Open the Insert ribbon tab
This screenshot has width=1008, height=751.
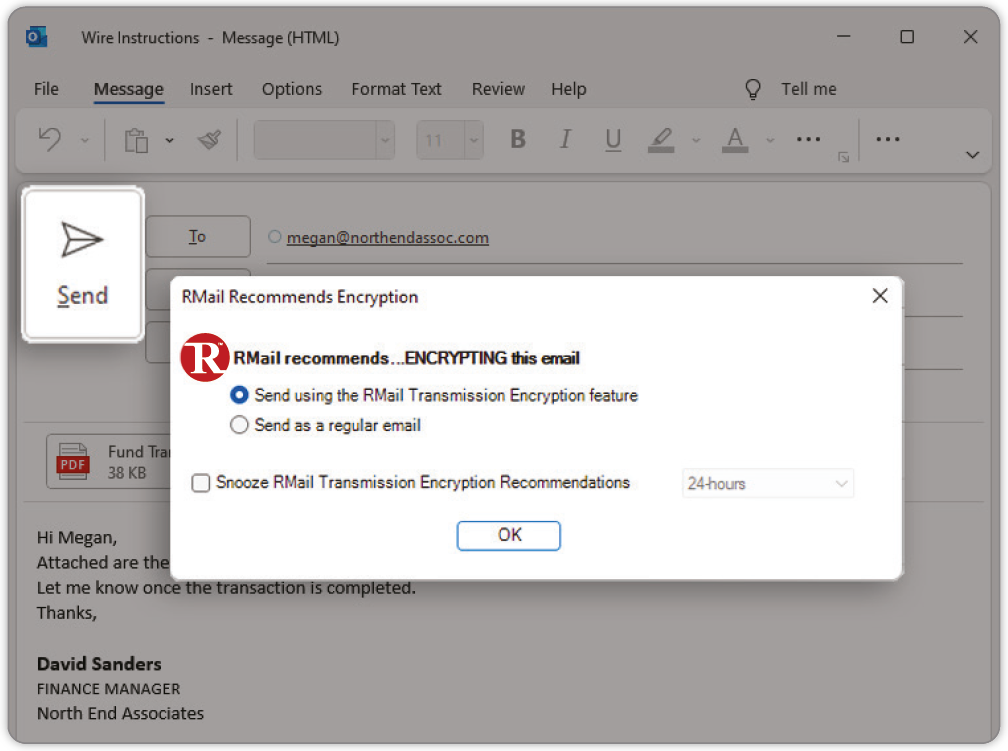pyautogui.click(x=211, y=89)
